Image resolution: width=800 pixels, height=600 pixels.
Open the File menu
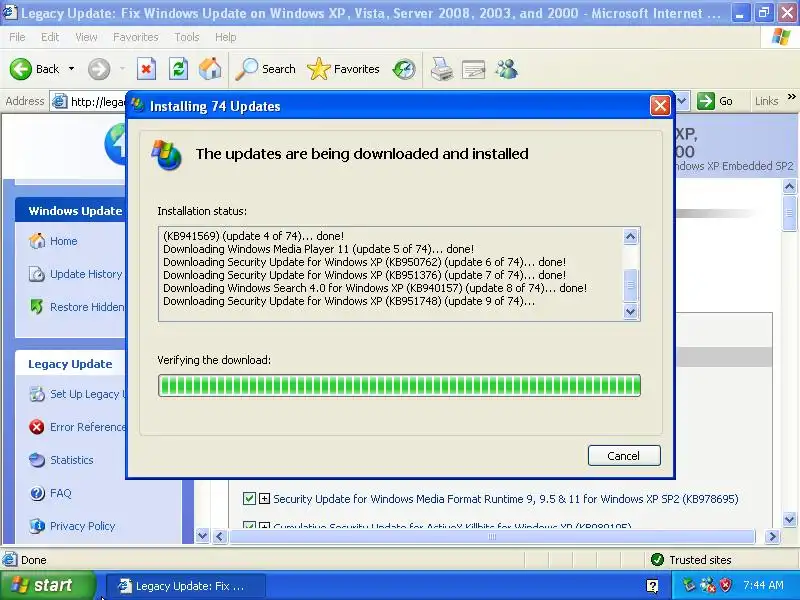tap(17, 37)
